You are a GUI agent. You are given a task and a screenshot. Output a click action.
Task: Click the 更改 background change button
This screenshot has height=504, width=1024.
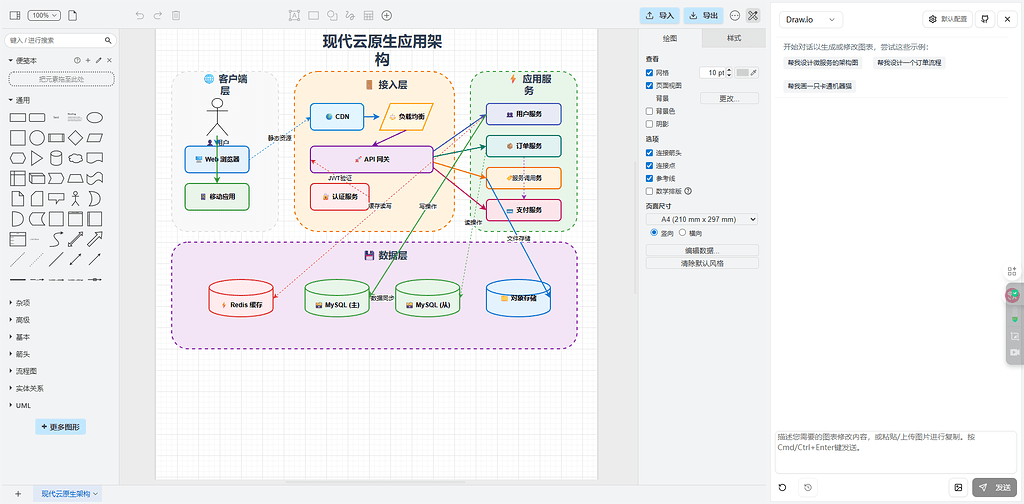point(729,99)
